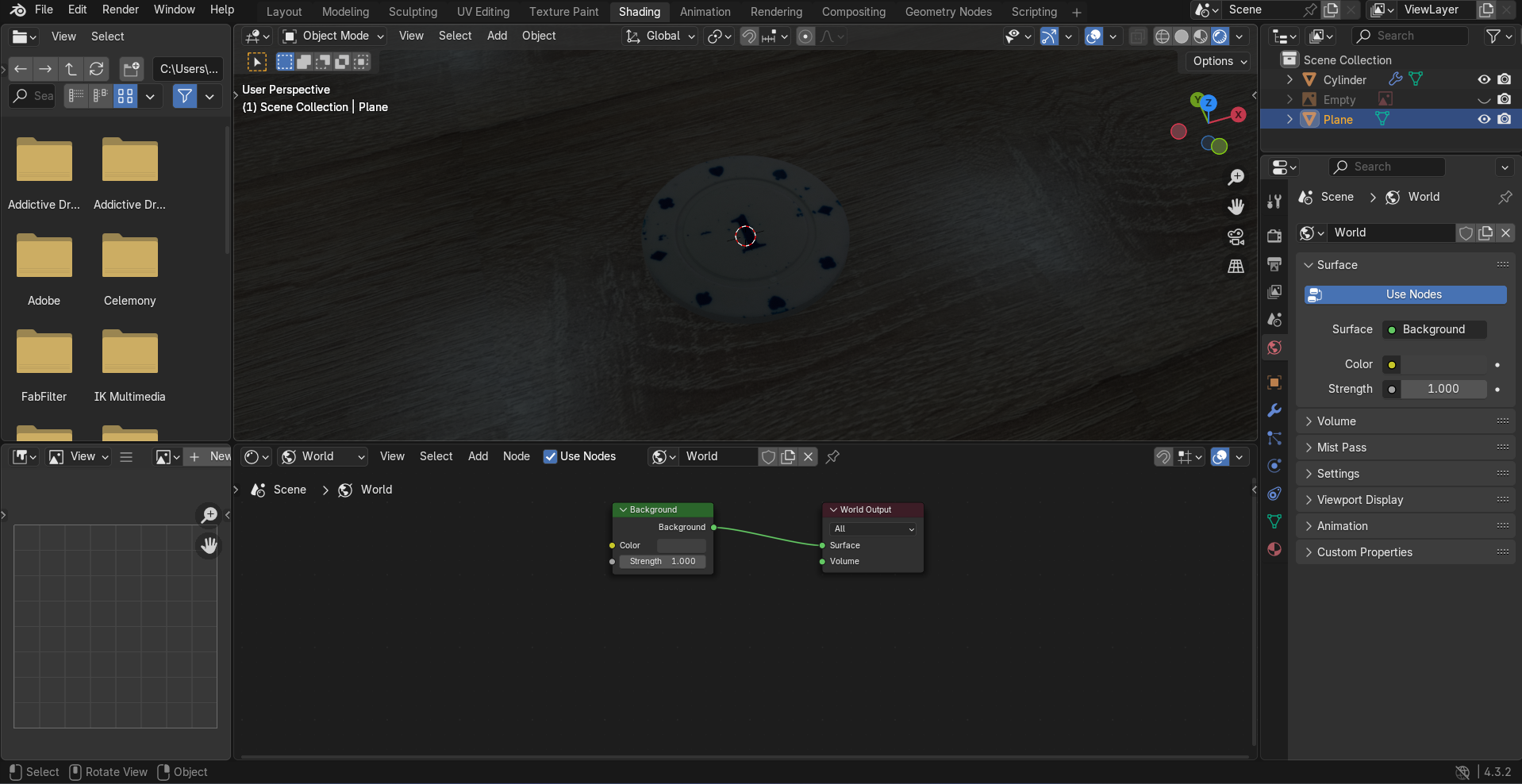This screenshot has width=1522, height=784.
Task: Switch to the Compositing workspace tab
Action: point(853,12)
